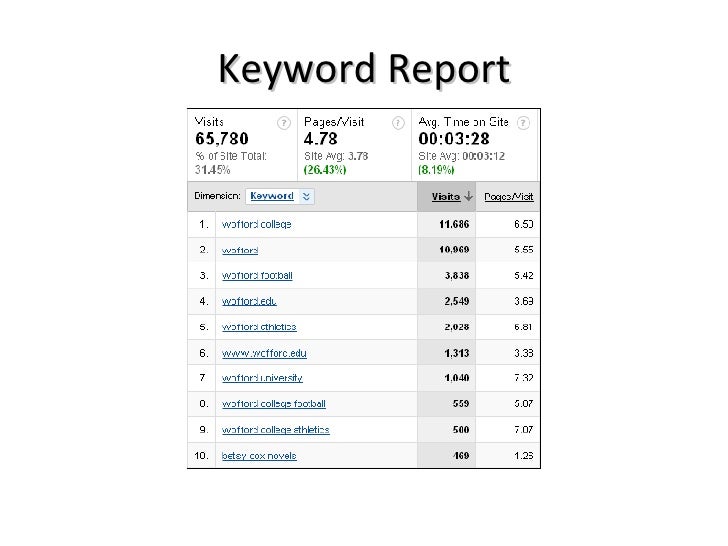The width and height of the screenshot is (728, 546).
Task: Select the 31.45% site total value
Action: (x=212, y=170)
